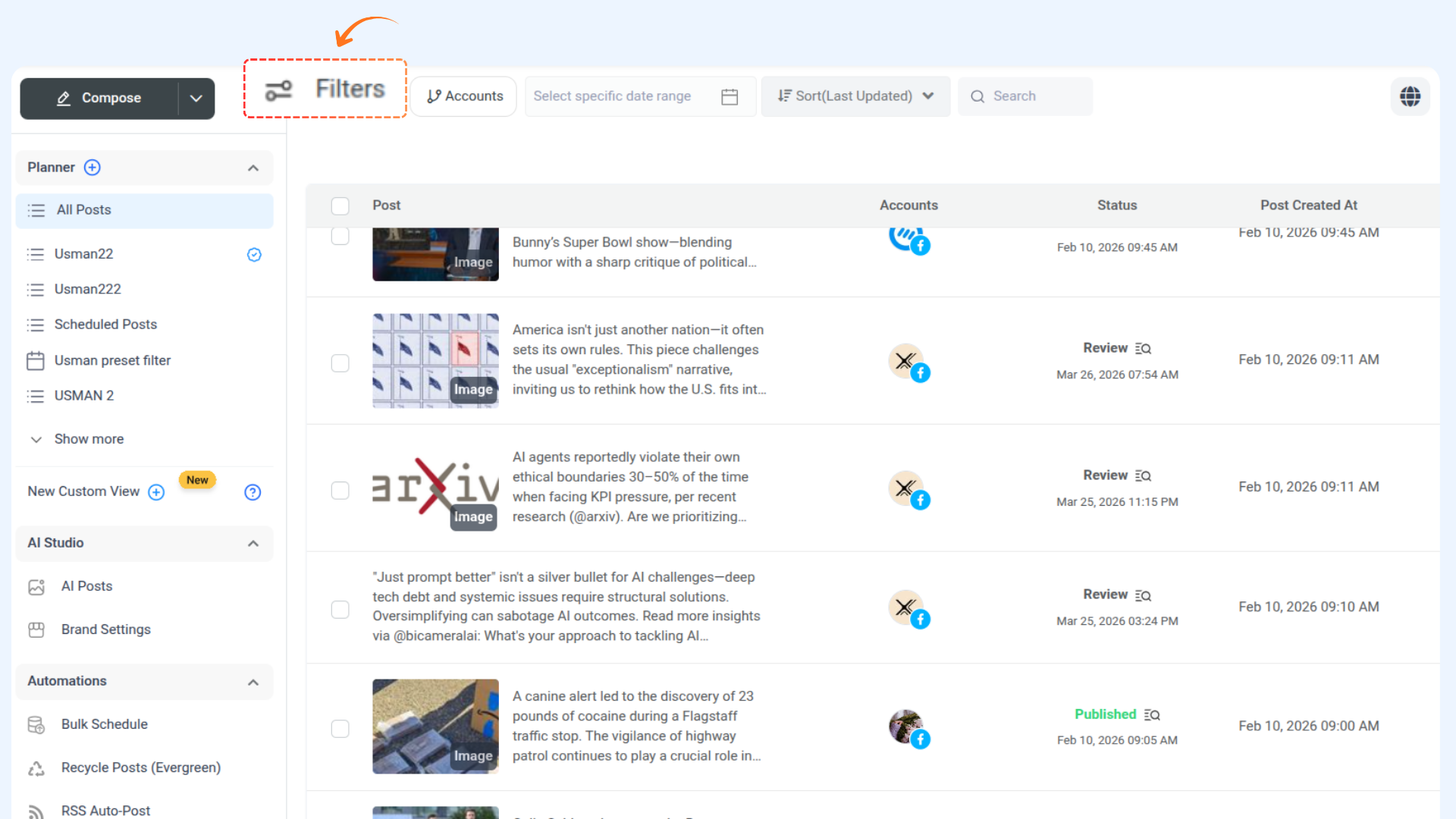Click the Accounts filter button

pyautogui.click(x=464, y=96)
